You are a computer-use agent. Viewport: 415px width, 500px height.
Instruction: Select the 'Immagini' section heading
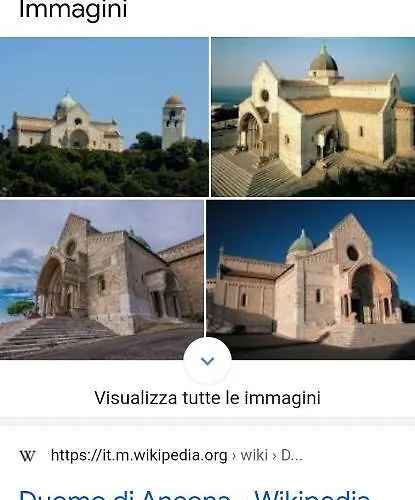pyautogui.click(x=73, y=9)
